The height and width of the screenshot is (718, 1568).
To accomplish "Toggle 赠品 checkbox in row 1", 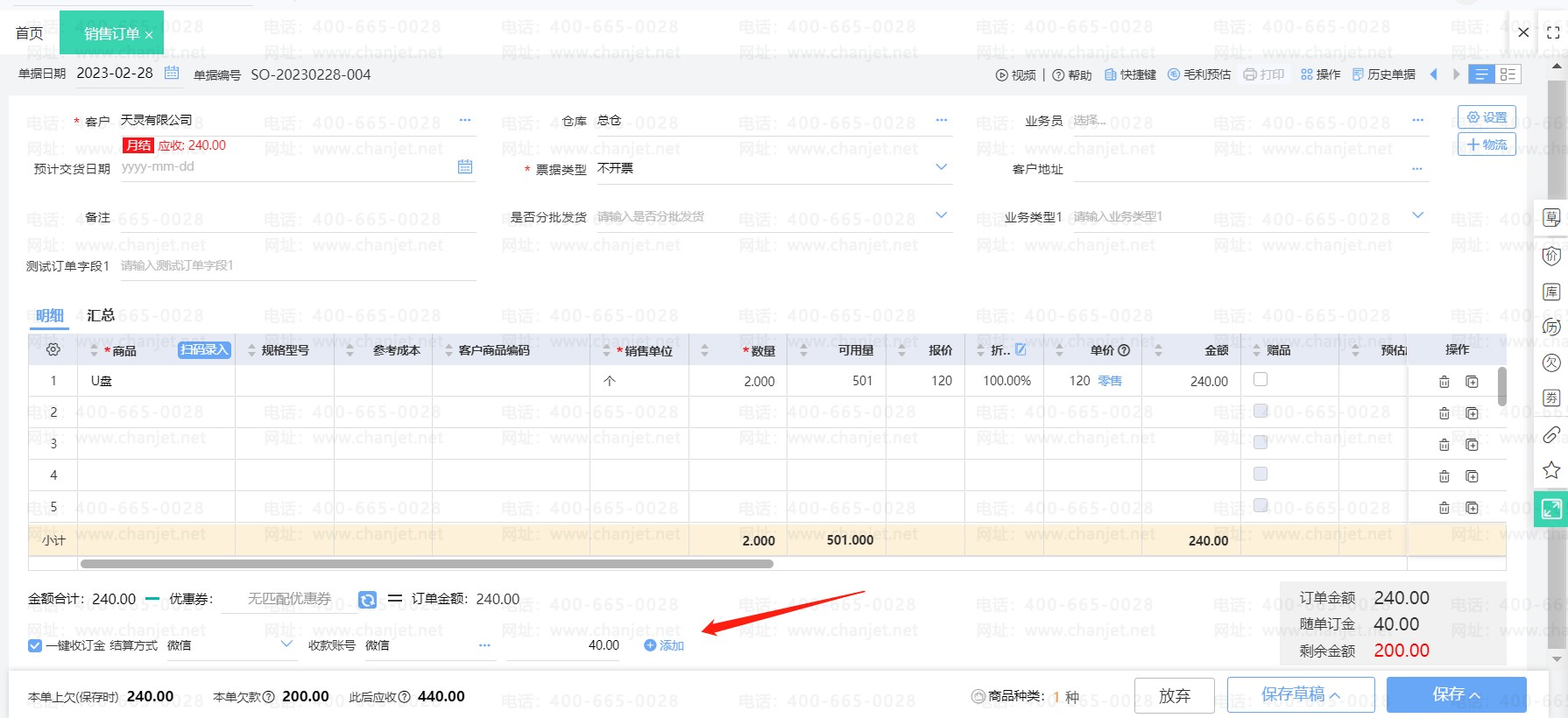I will pos(1261,379).
